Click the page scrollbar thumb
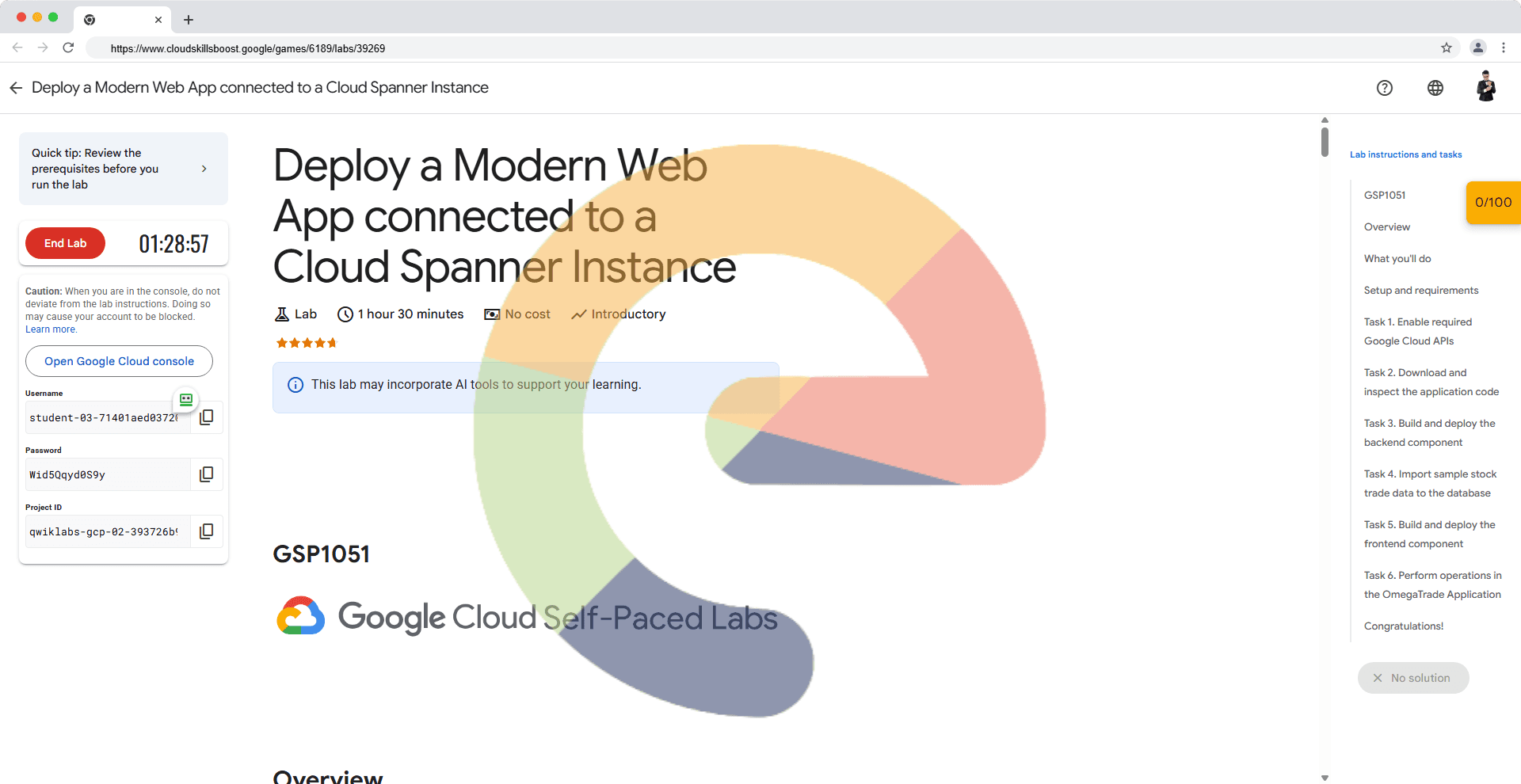Screen dimensions: 1521x784 pos(1325,141)
